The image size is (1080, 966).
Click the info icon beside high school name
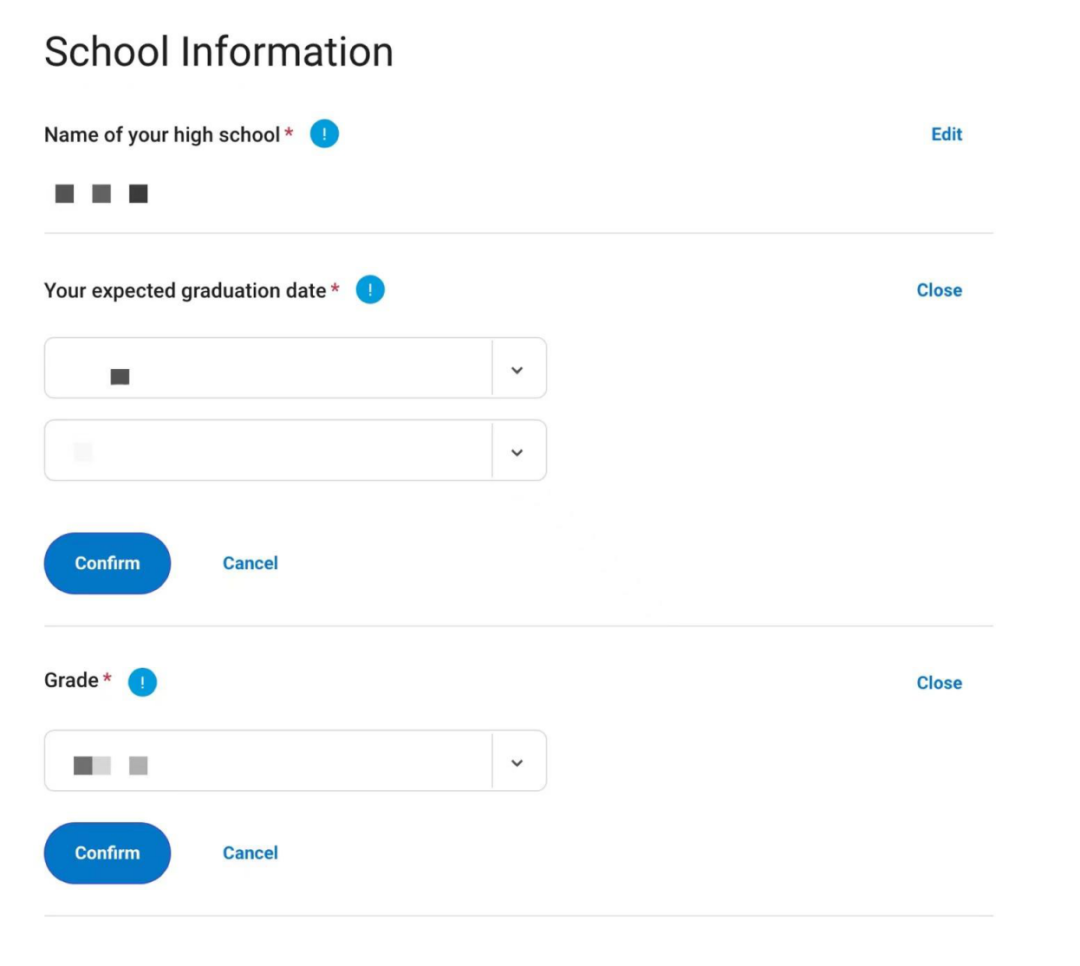pyautogui.click(x=324, y=134)
